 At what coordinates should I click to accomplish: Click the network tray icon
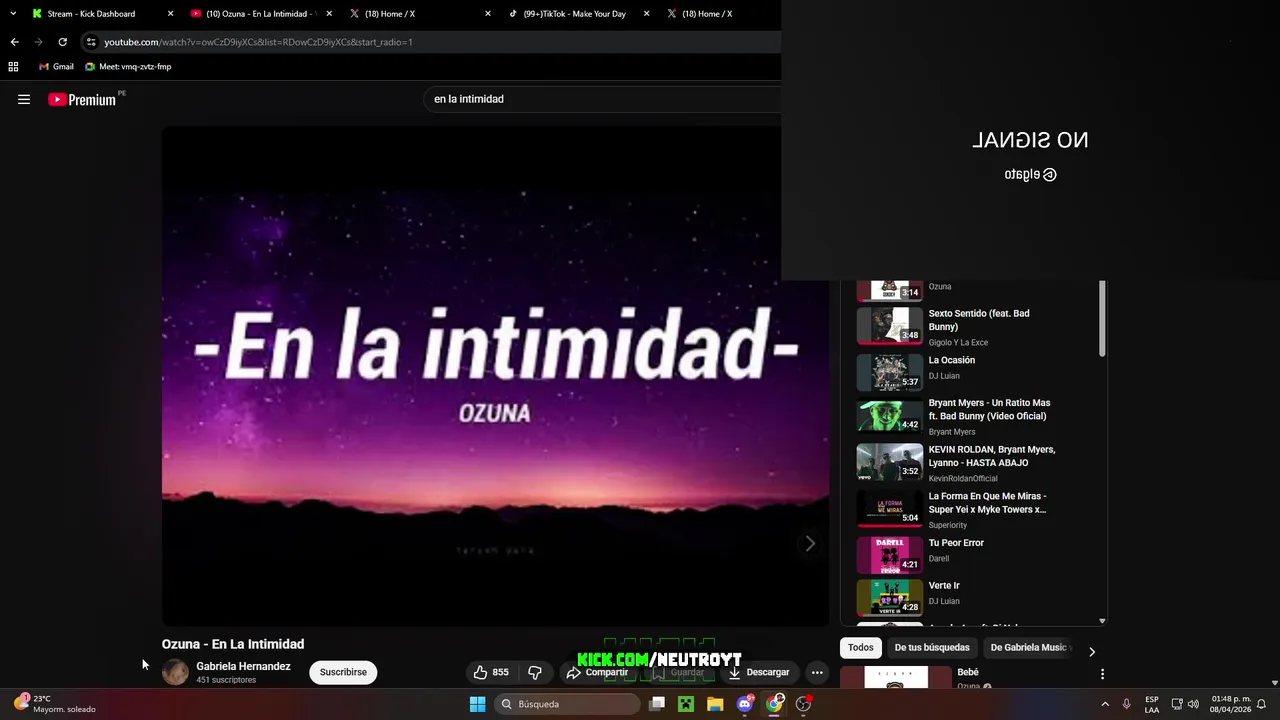tap(1177, 704)
